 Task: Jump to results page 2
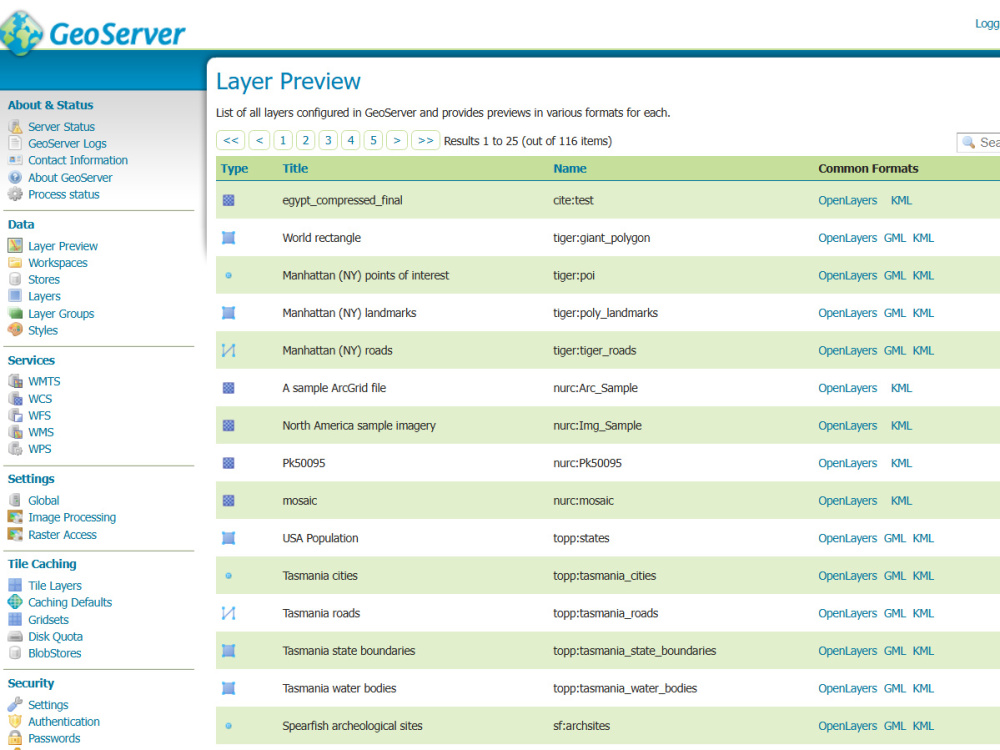click(305, 140)
